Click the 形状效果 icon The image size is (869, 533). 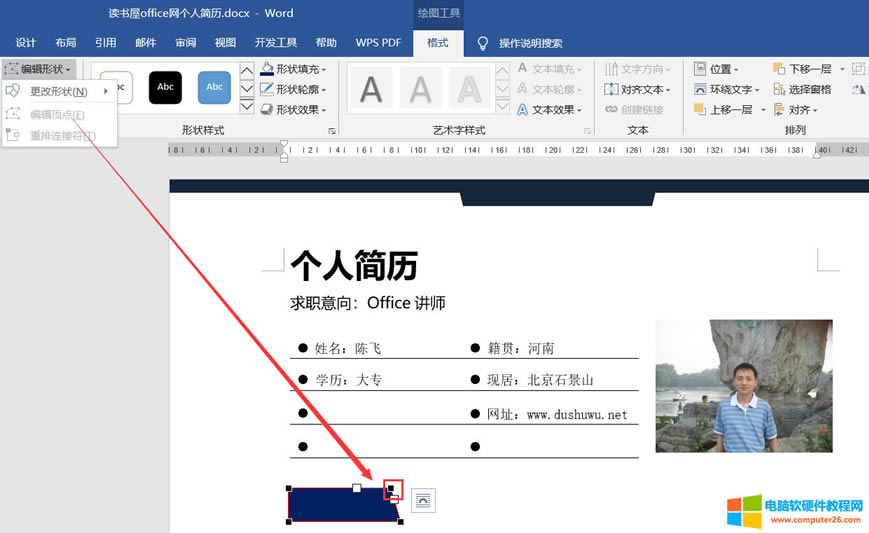(x=267, y=109)
